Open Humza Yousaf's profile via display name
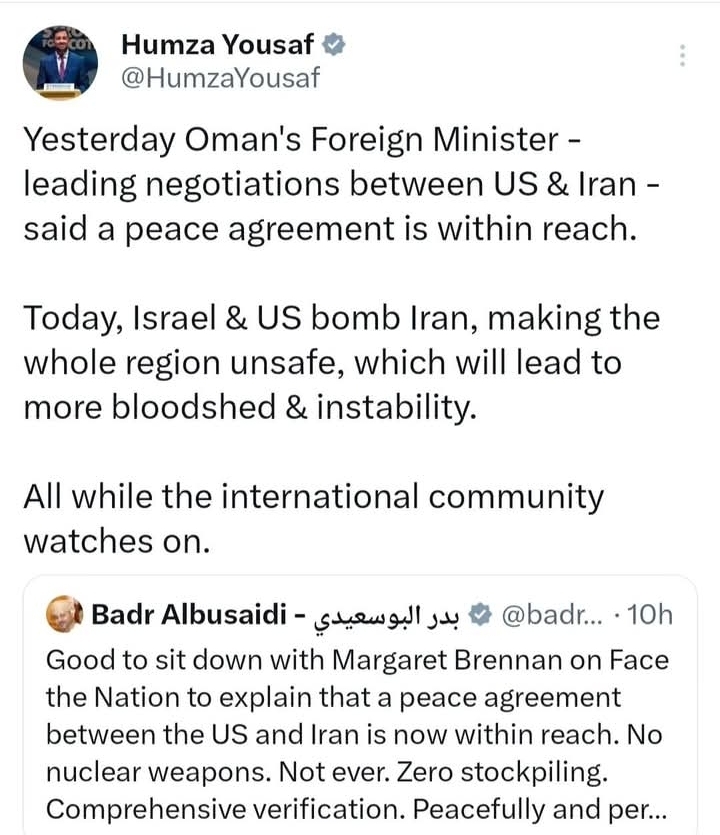This screenshot has width=720, height=835. tap(218, 44)
